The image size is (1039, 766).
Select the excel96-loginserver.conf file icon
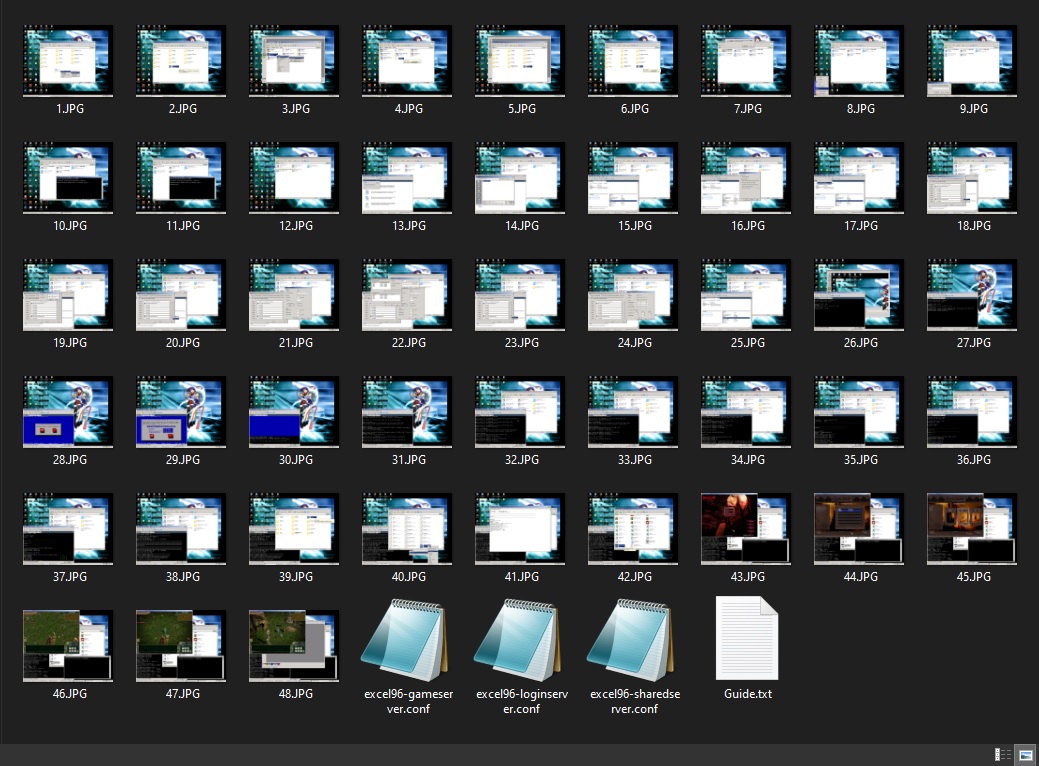point(521,640)
